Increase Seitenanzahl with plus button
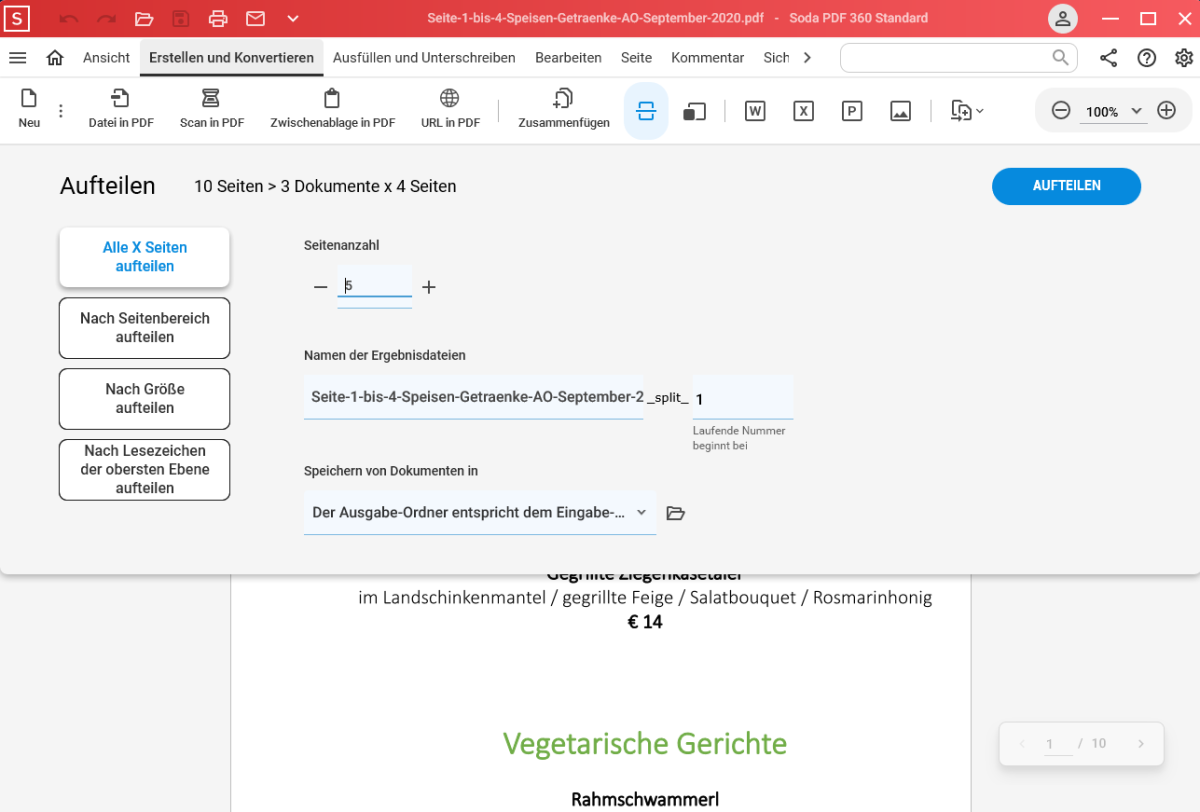Image resolution: width=1200 pixels, height=812 pixels. (429, 287)
